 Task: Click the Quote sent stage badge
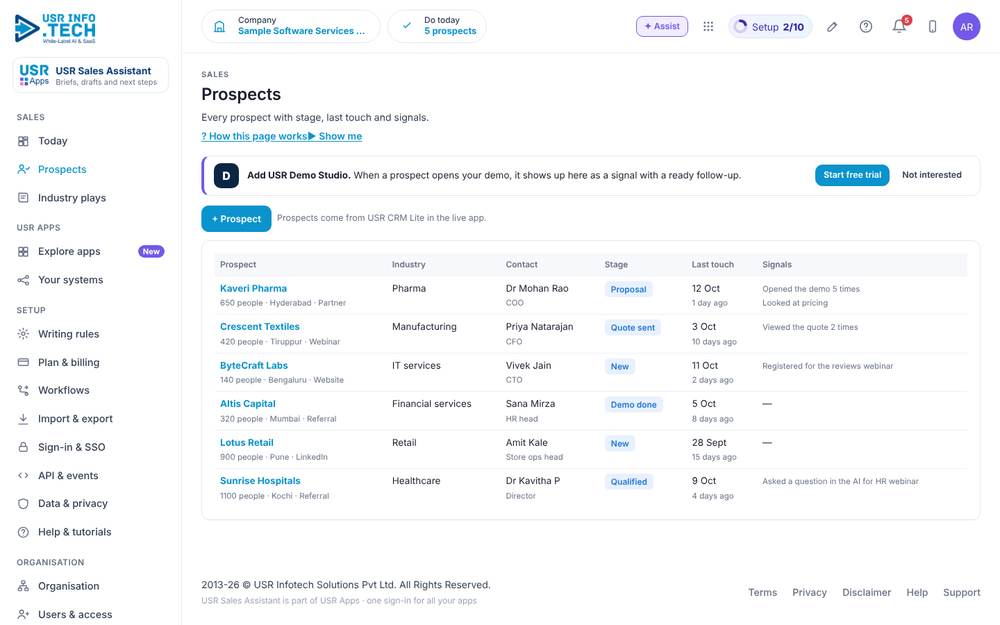coord(633,327)
